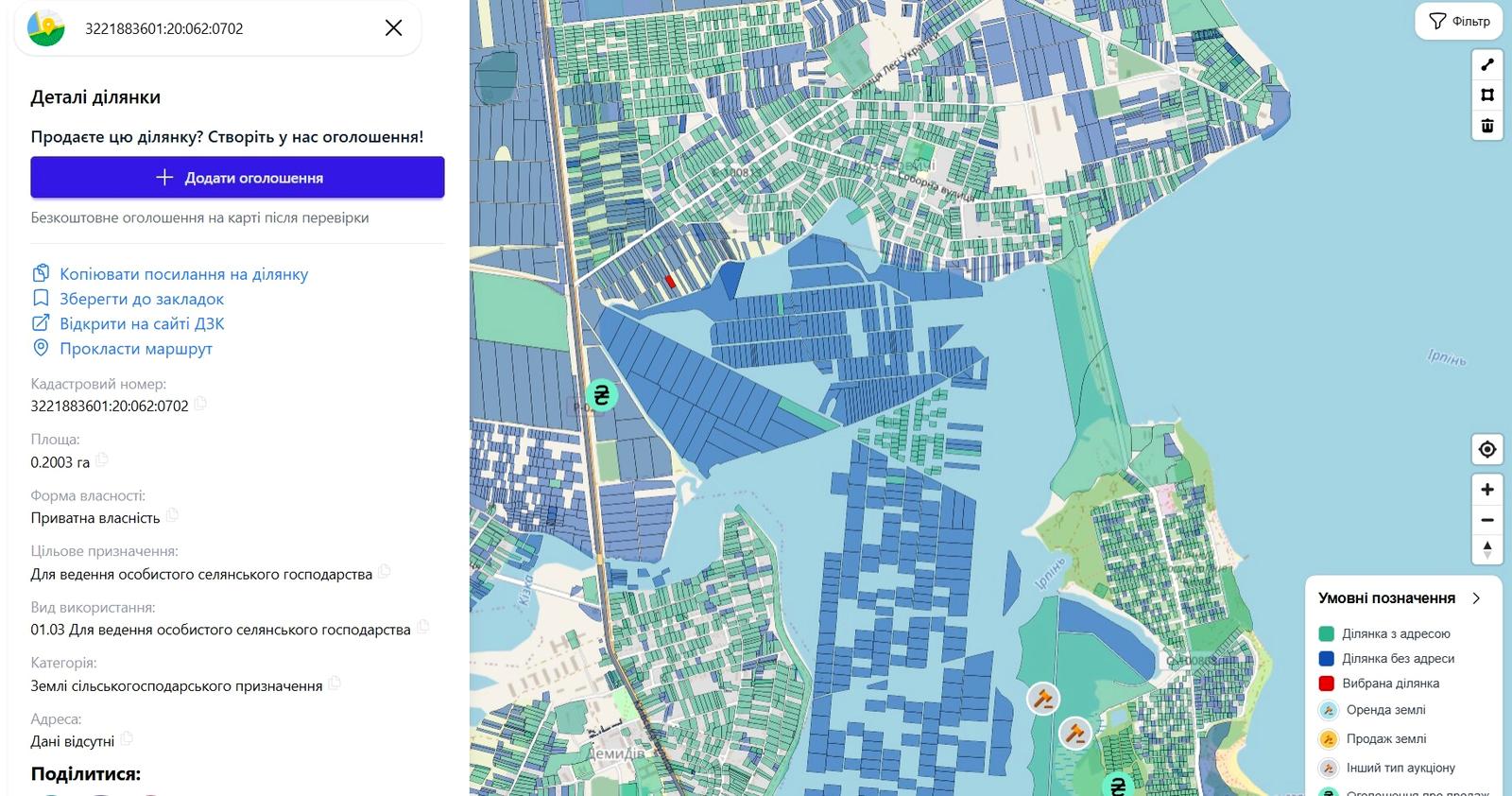Screen dimensions: 1512x796
Task: Zoom out the map
Action: (x=1487, y=520)
